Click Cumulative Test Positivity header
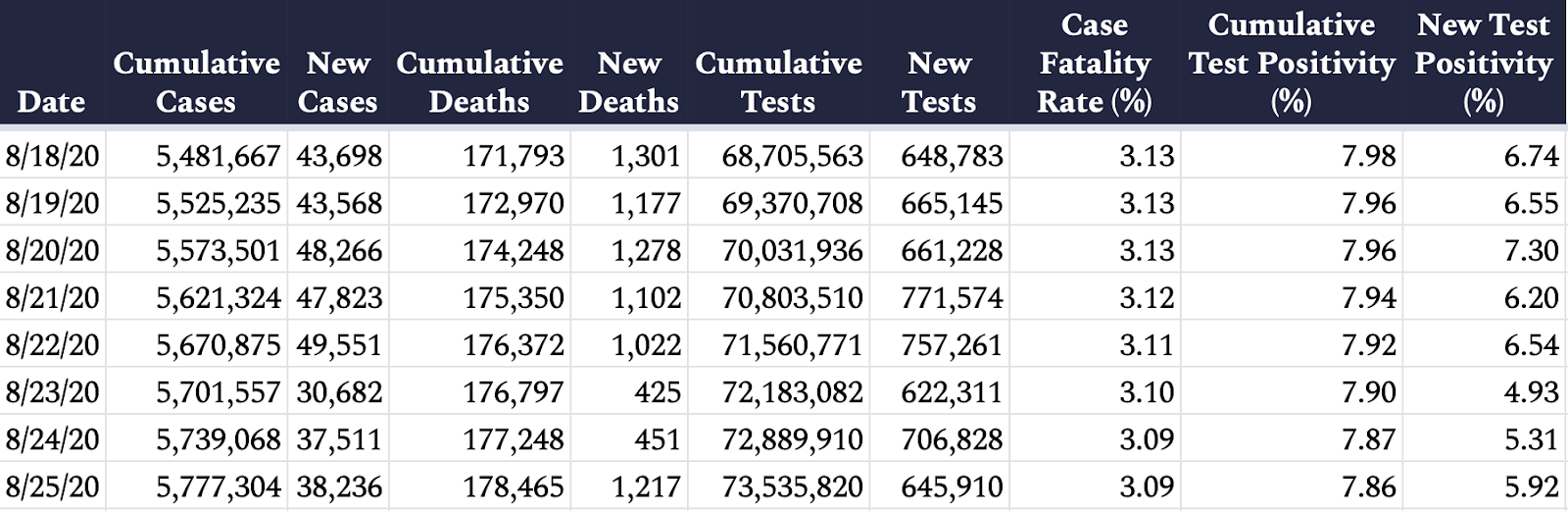This screenshot has height=511, width=1568. click(1292, 63)
